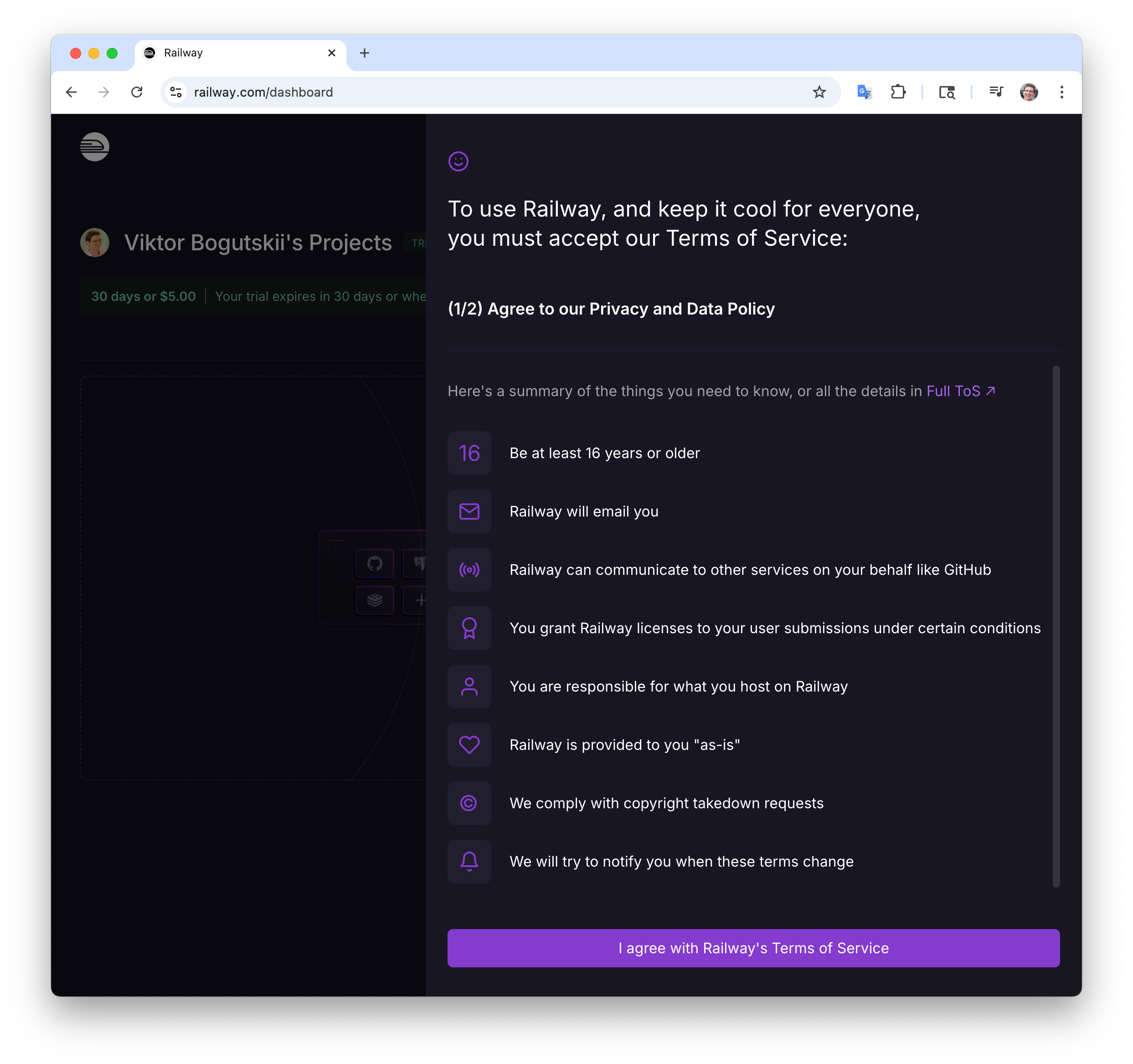Click the person icon for hosting responsibility
This screenshot has width=1133, height=1064.
click(x=469, y=687)
